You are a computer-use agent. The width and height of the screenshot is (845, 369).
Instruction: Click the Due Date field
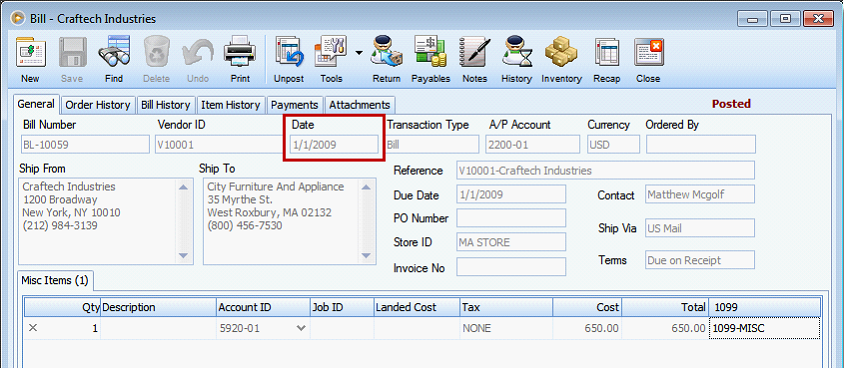tap(511, 194)
